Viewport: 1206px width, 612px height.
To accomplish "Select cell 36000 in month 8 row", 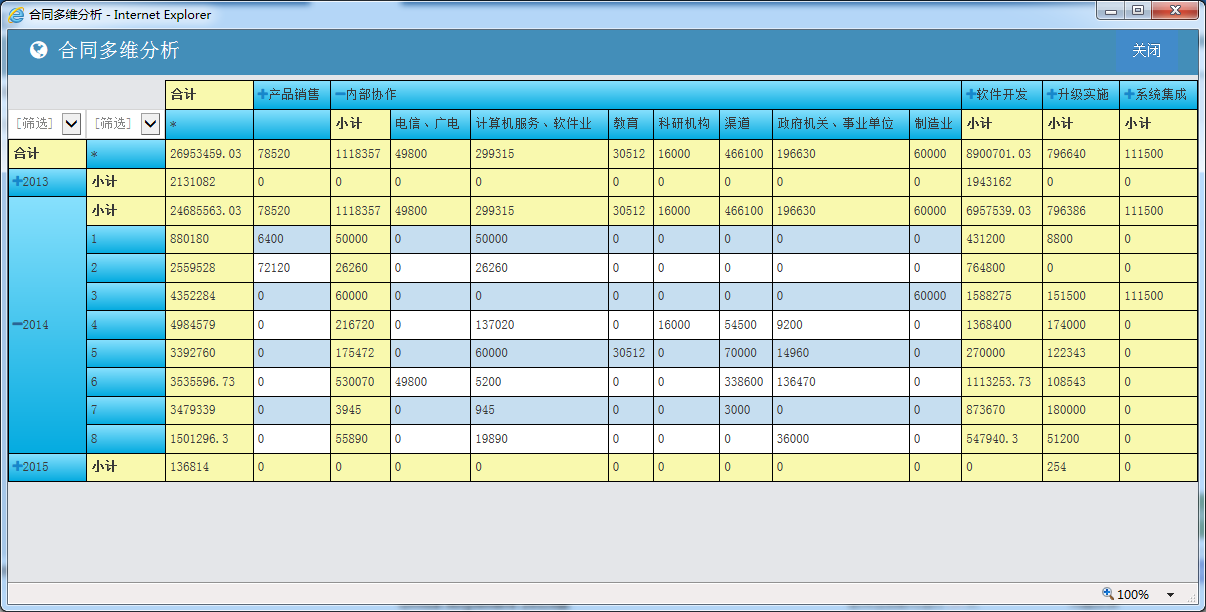I will pos(841,438).
